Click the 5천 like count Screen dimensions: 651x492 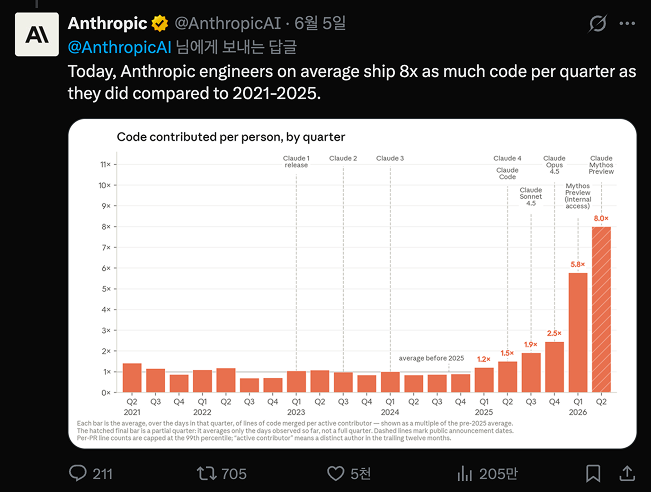360,474
